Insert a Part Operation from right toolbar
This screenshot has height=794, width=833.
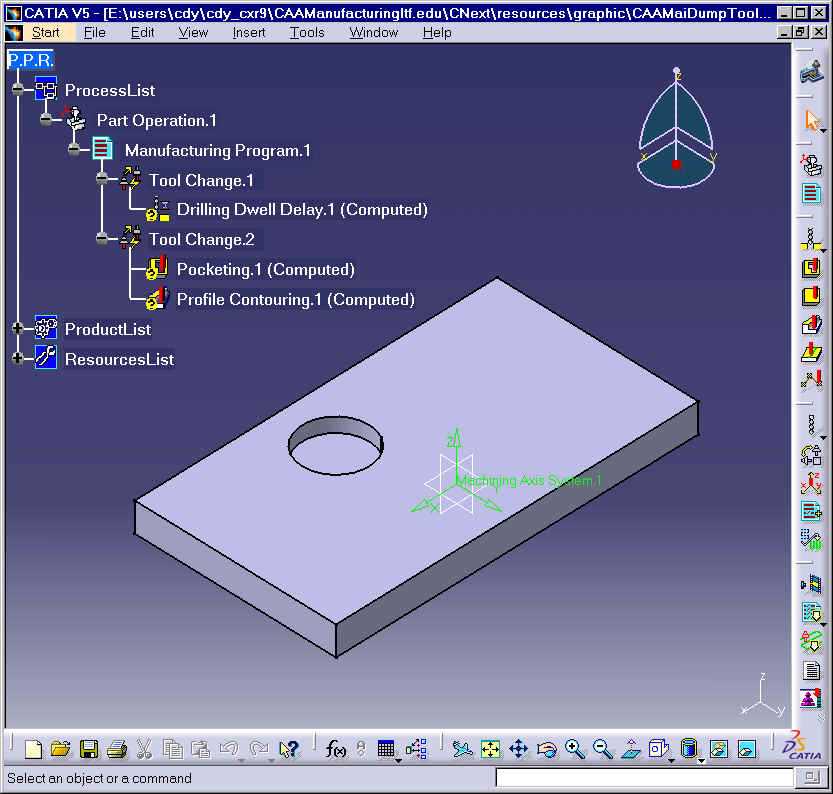[811, 164]
